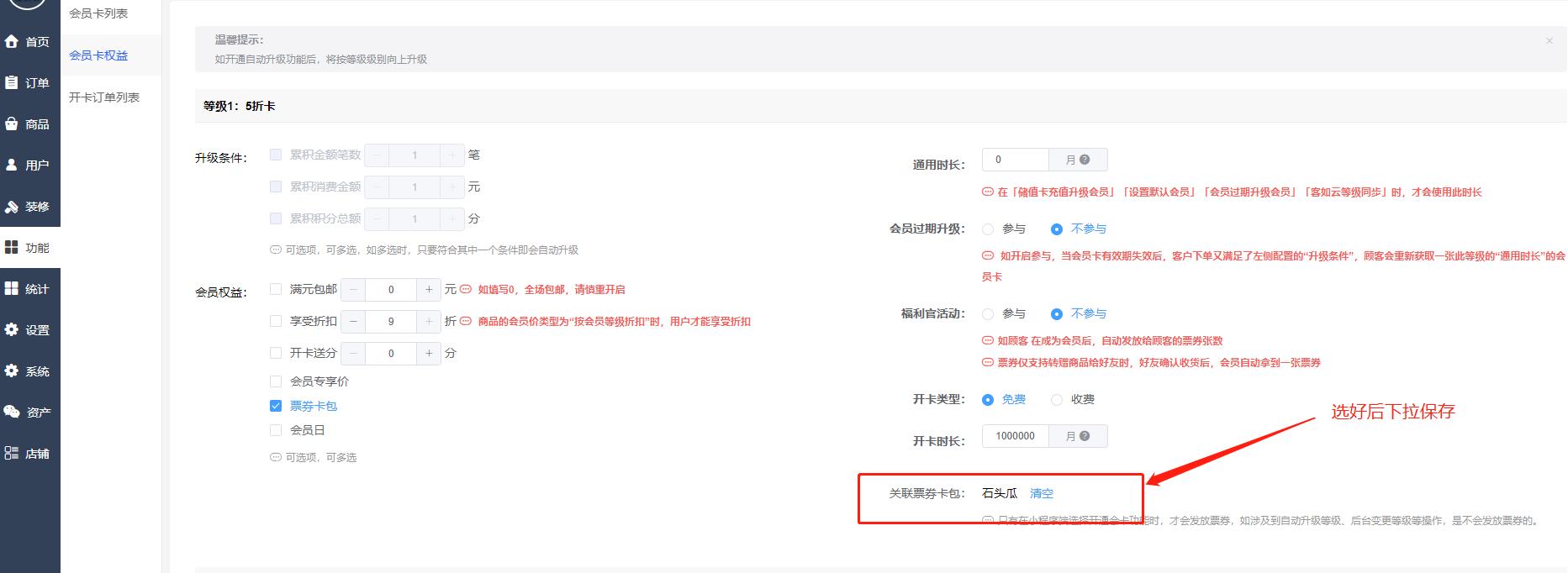The height and width of the screenshot is (573, 1568).
Task: Open Products via the shopping bag icon
Action: pos(12,124)
